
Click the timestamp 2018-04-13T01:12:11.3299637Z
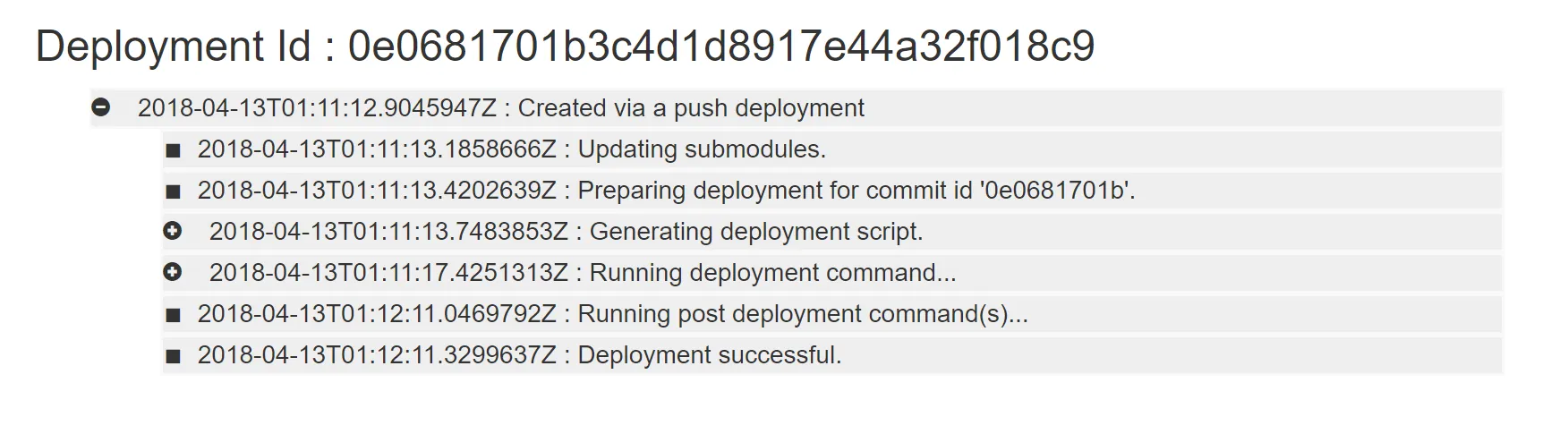pos(377,355)
